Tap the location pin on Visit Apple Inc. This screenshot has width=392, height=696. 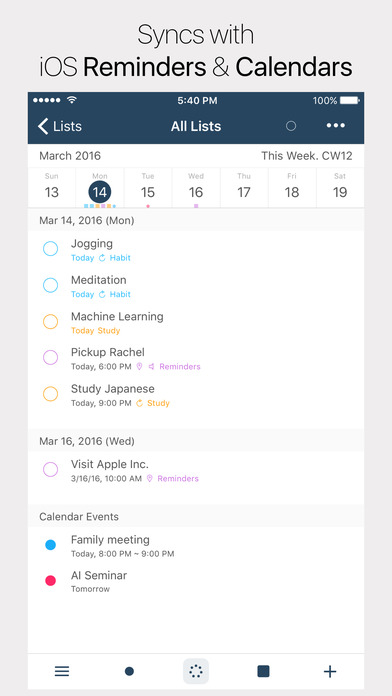click(150, 478)
